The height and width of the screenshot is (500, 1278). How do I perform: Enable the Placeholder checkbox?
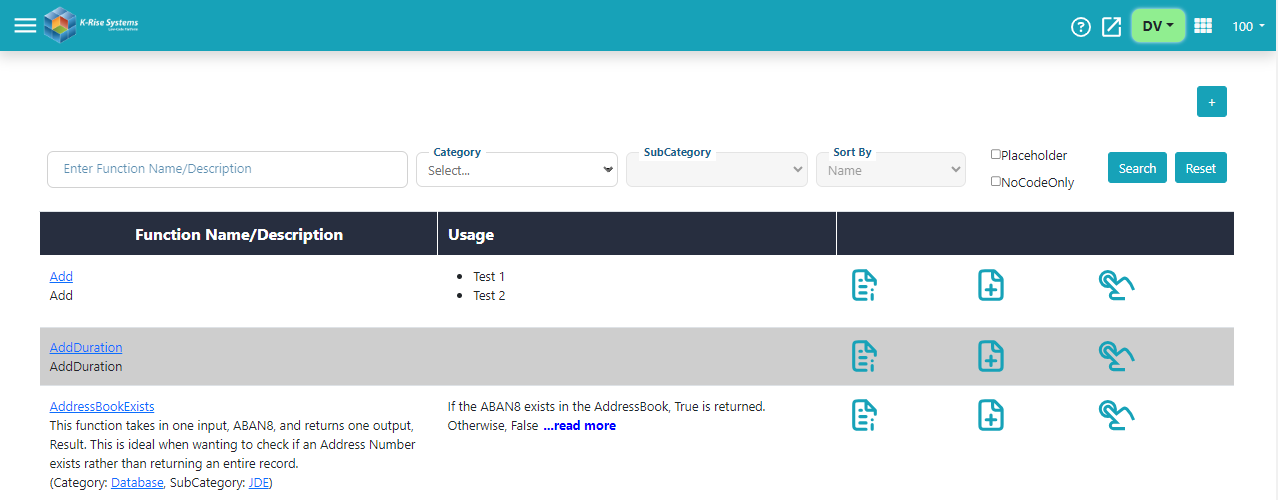(x=996, y=155)
